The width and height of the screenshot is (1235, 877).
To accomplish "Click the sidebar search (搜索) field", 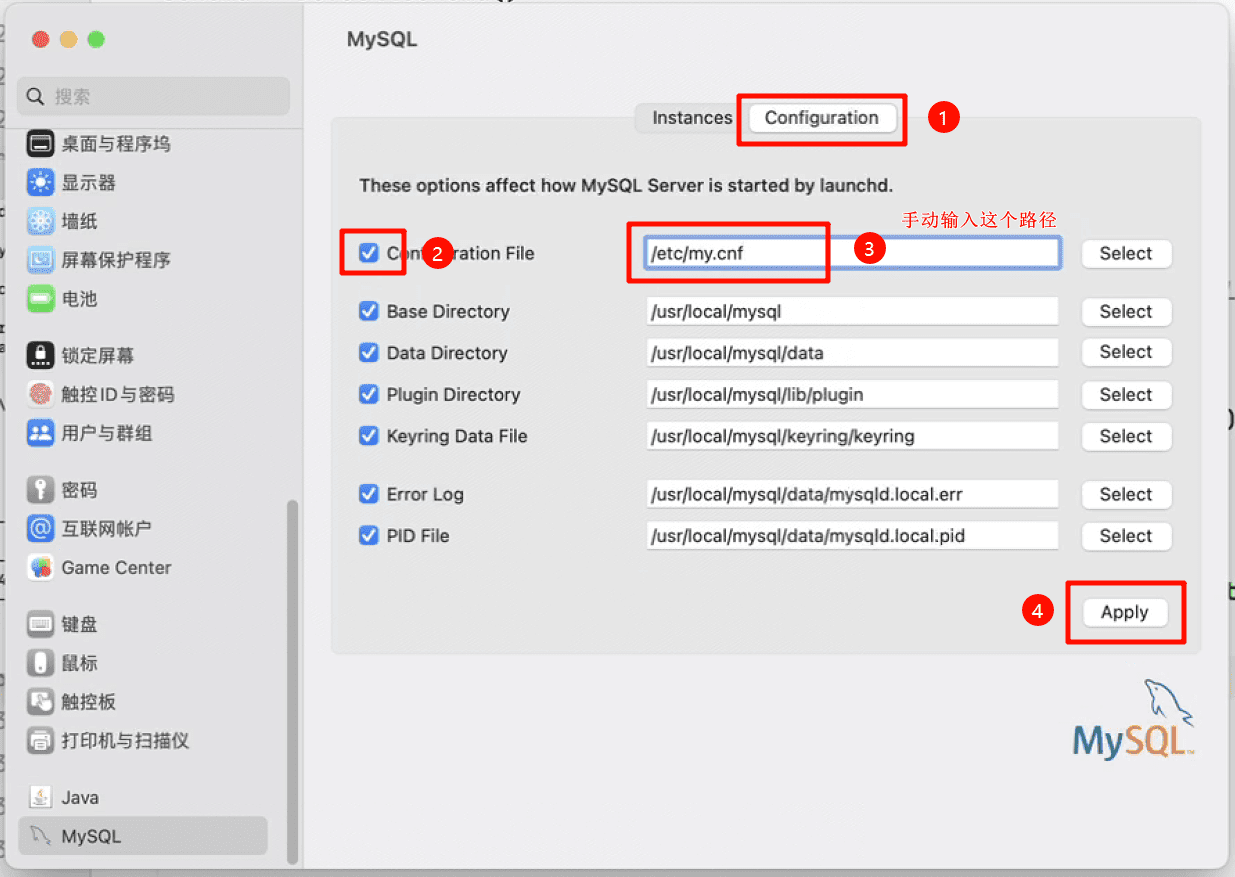I will (154, 96).
